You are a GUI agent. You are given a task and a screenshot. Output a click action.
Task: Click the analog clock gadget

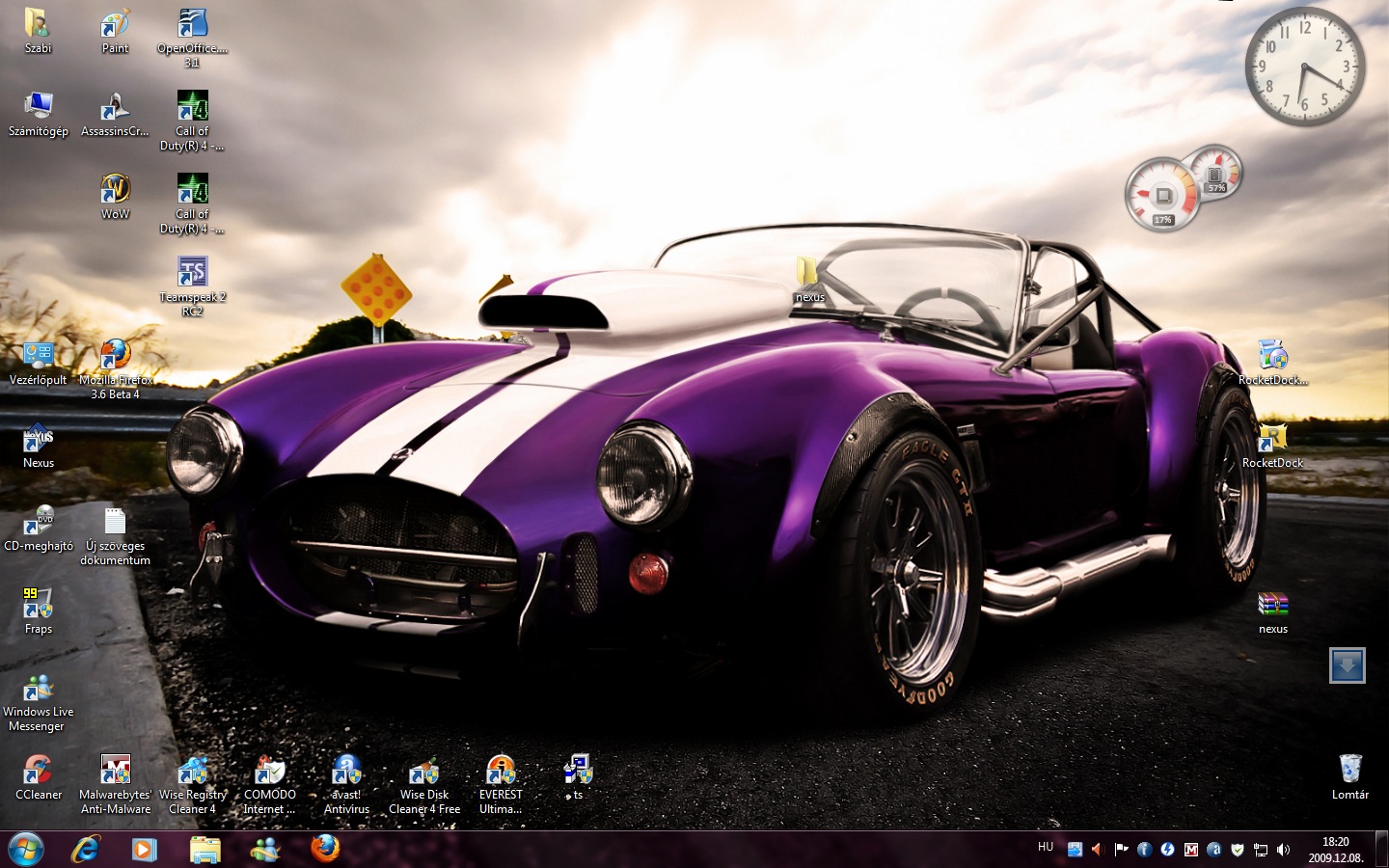1304,67
